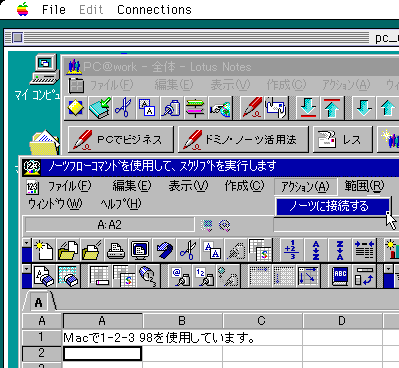This screenshot has height=368, width=399.
Task: Click the print preview monitor icon
Action: pyautogui.click(x=140, y=250)
